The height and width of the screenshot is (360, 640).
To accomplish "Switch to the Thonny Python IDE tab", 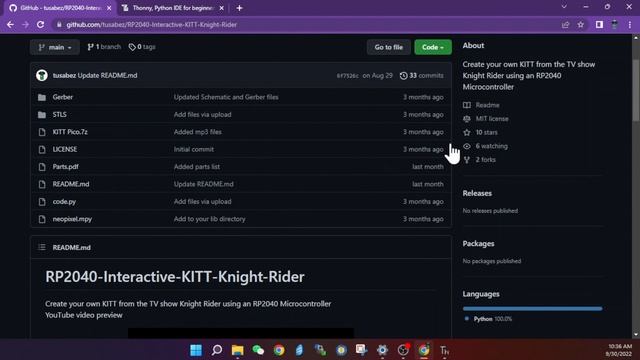I will (173, 8).
